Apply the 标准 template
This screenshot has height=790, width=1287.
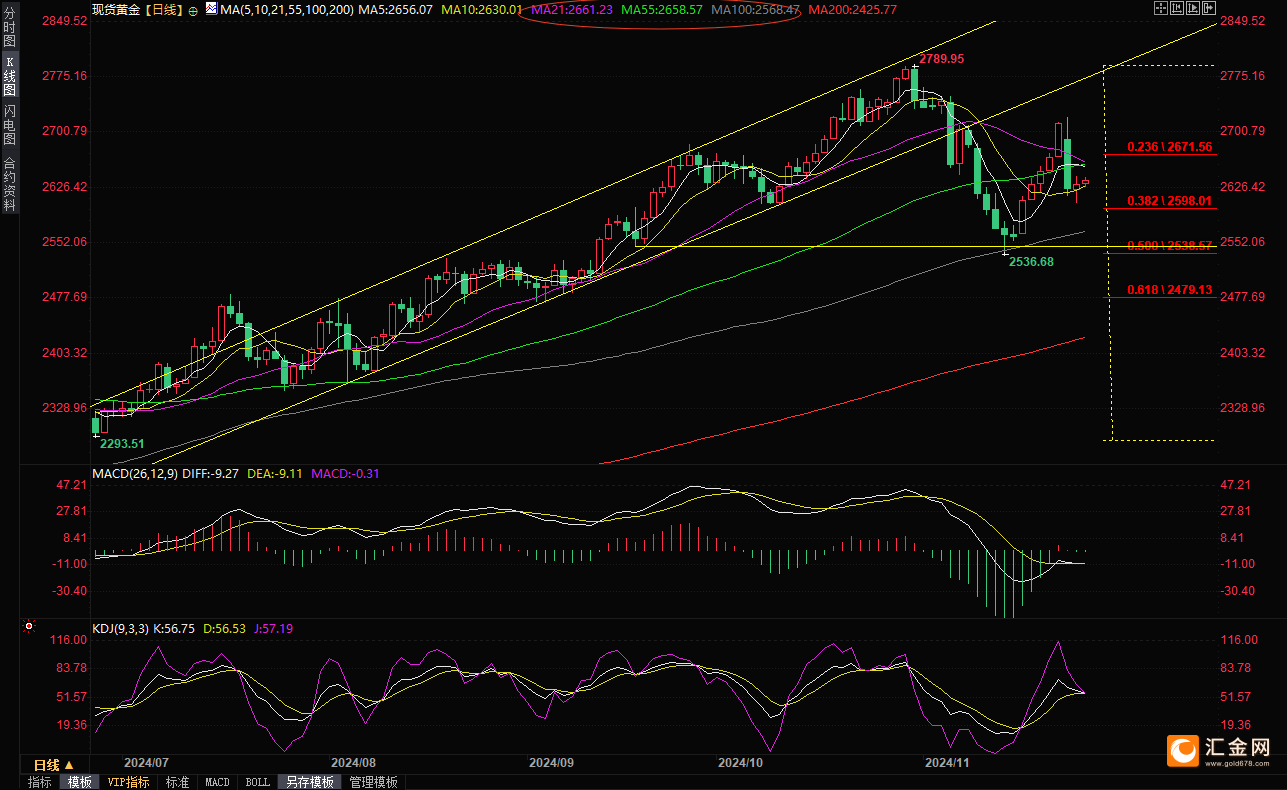(x=178, y=782)
